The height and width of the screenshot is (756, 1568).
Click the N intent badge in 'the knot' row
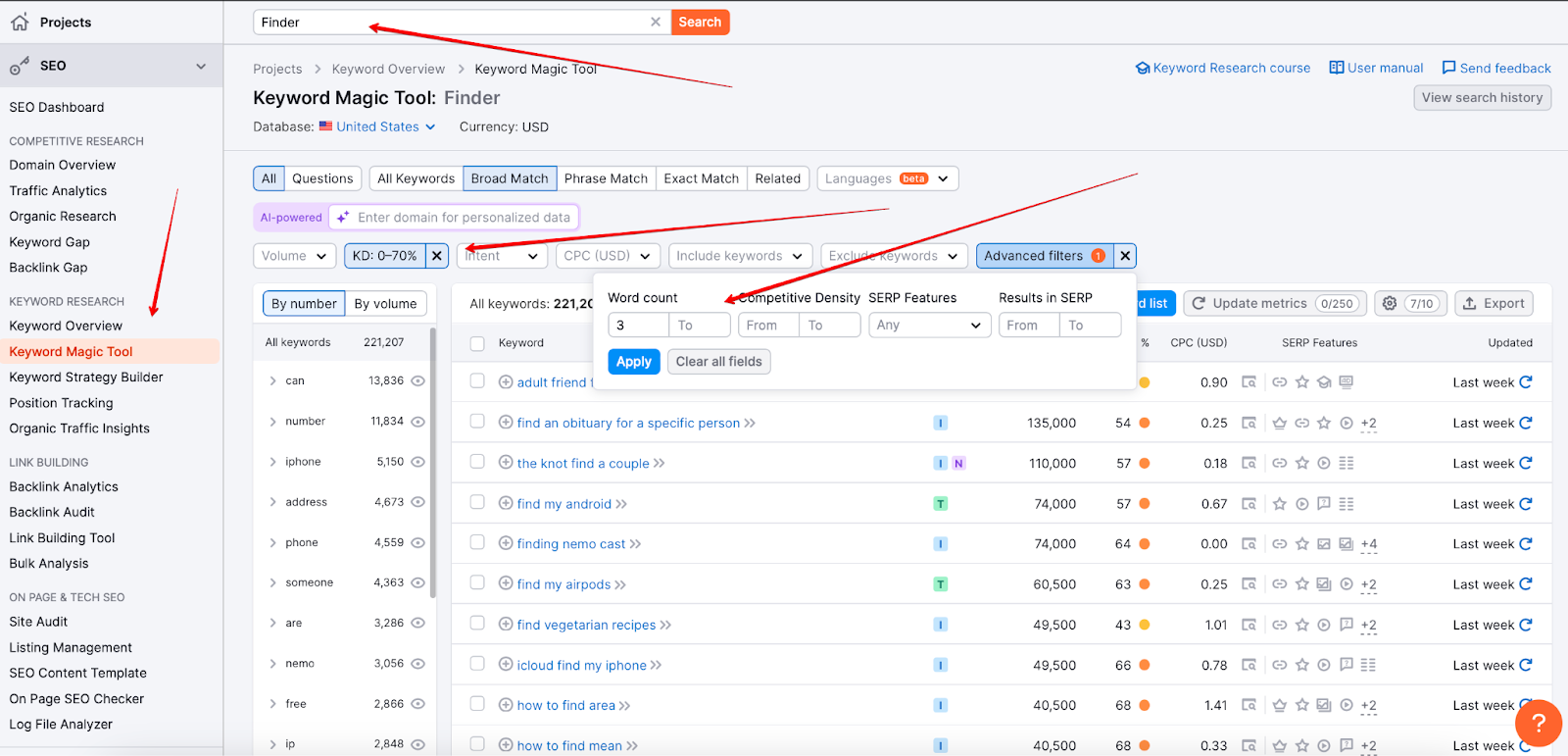(x=958, y=463)
